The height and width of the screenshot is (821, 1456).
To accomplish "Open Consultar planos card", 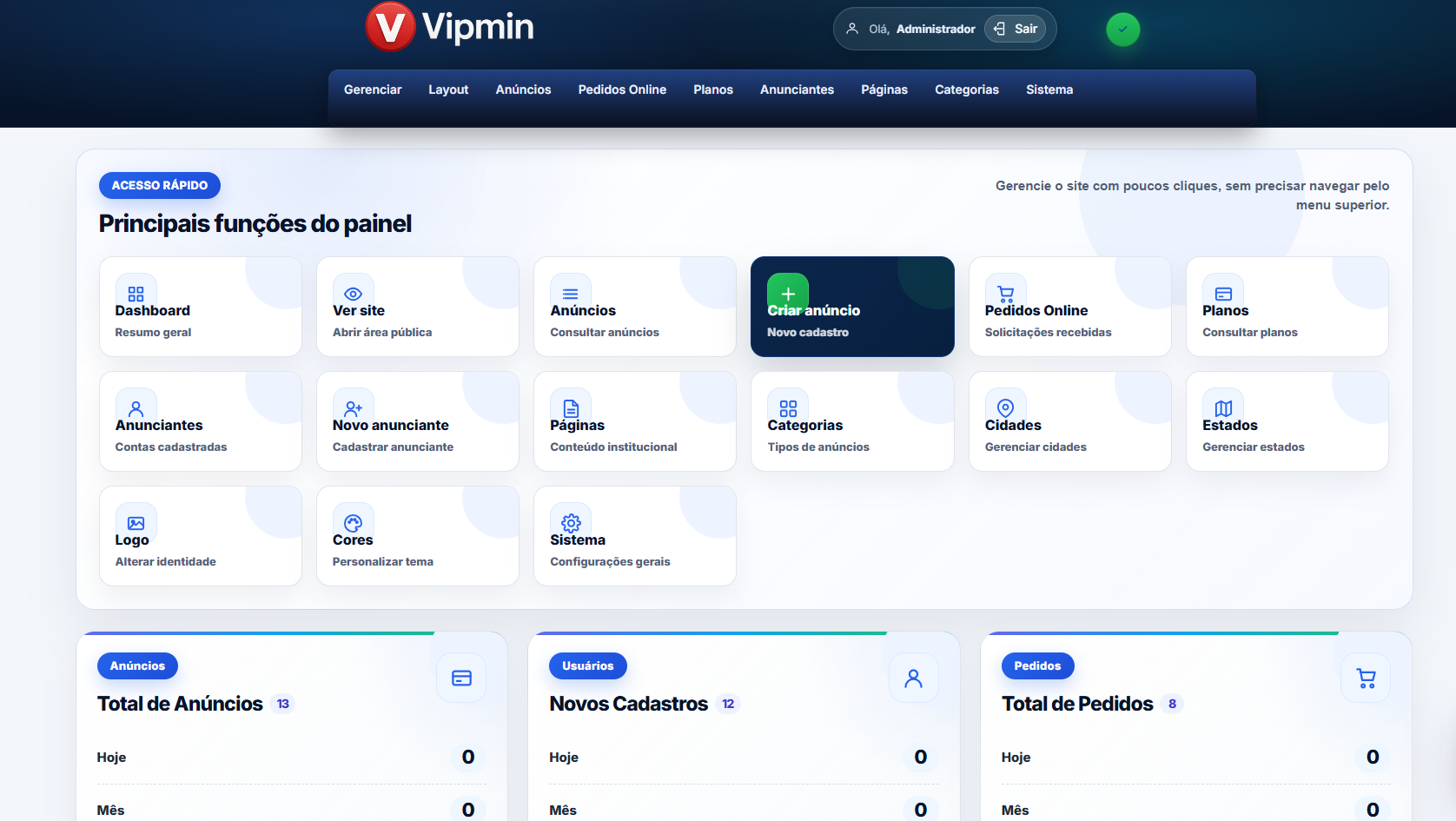I will click(x=1287, y=307).
